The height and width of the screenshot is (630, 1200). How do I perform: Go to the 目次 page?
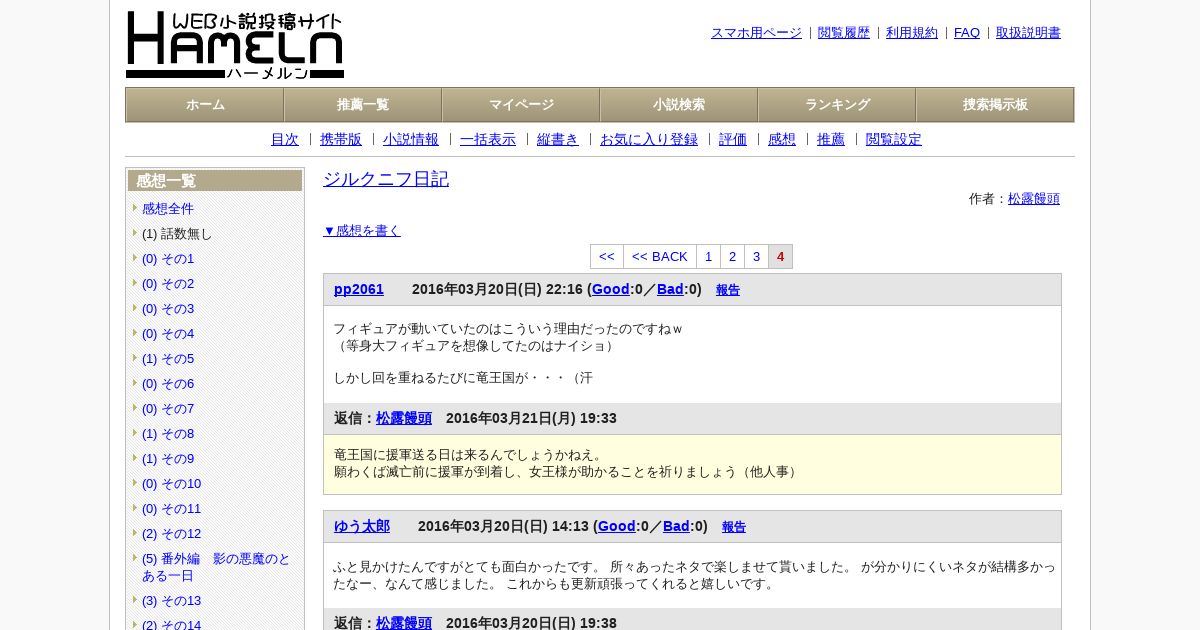pos(285,140)
